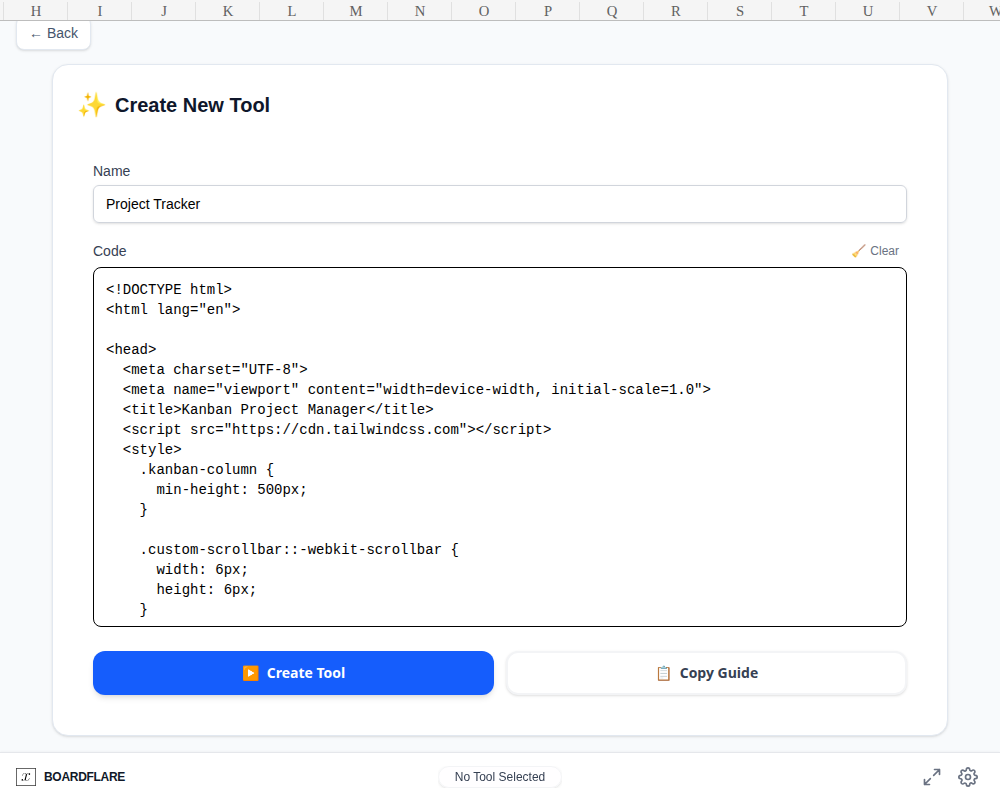Click the sparkles icon beside the heading

[92, 105]
